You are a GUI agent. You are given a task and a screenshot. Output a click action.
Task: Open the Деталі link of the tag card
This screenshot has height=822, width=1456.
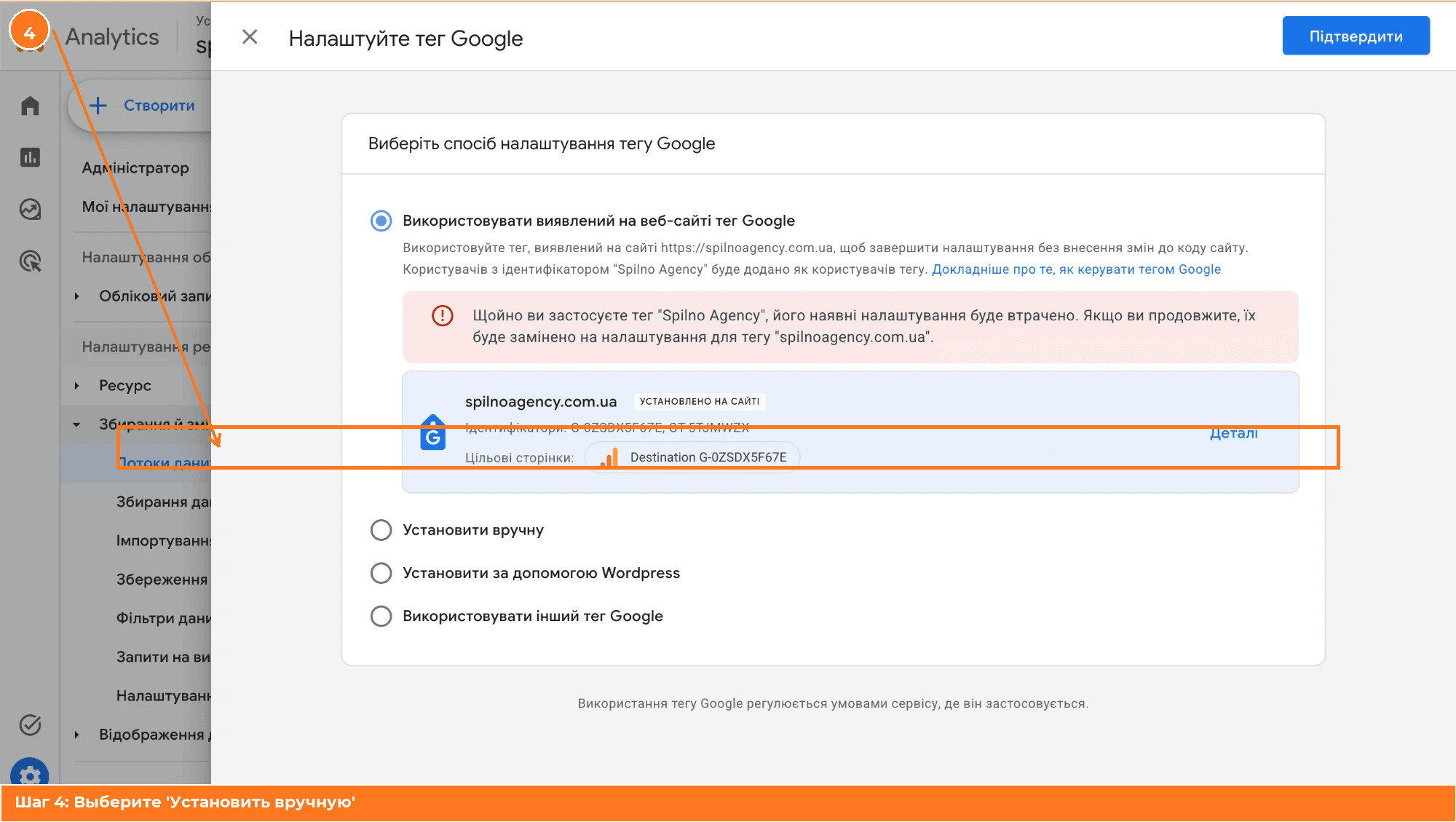[1234, 433]
